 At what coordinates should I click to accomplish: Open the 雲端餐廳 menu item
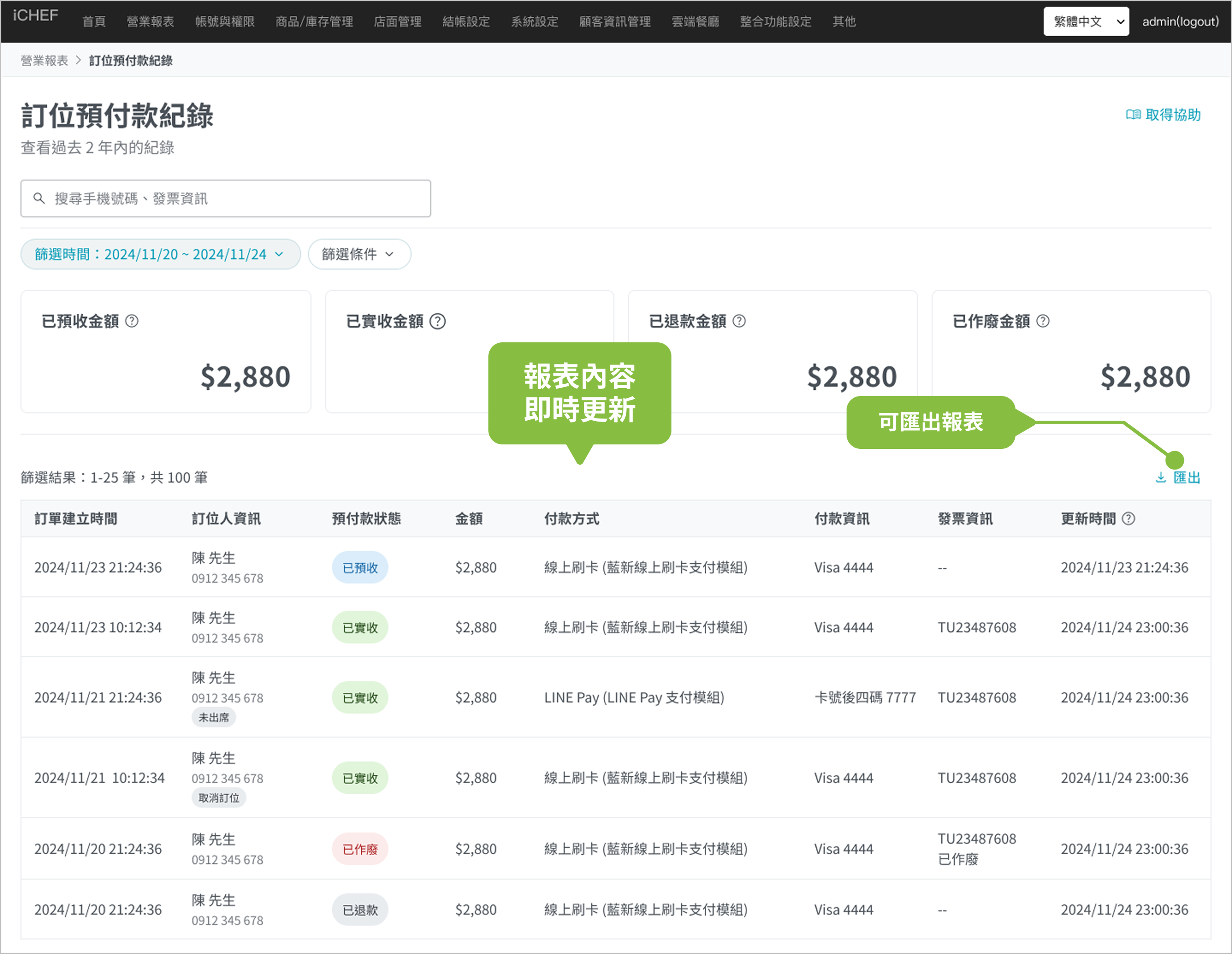point(695,22)
